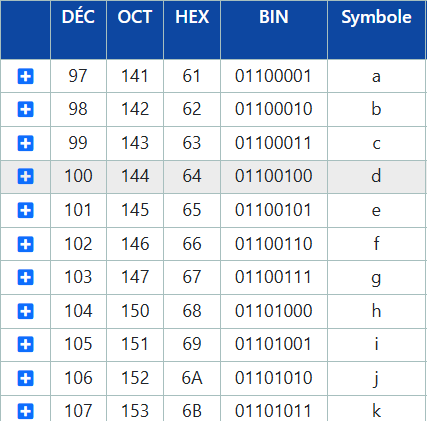The image size is (427, 421).
Task: Expand the row for decimal 97
Action: 25,76
